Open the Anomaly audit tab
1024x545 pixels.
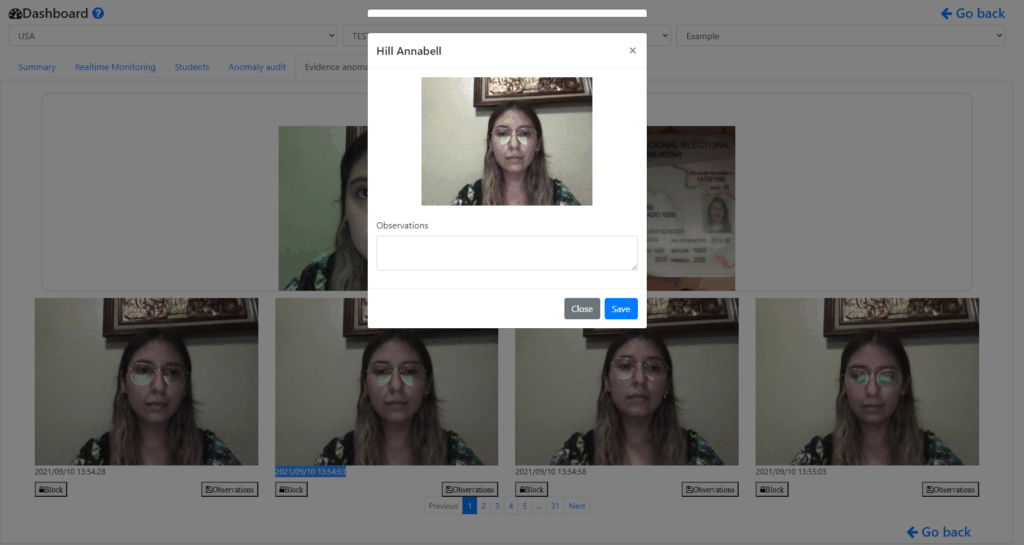tap(257, 67)
